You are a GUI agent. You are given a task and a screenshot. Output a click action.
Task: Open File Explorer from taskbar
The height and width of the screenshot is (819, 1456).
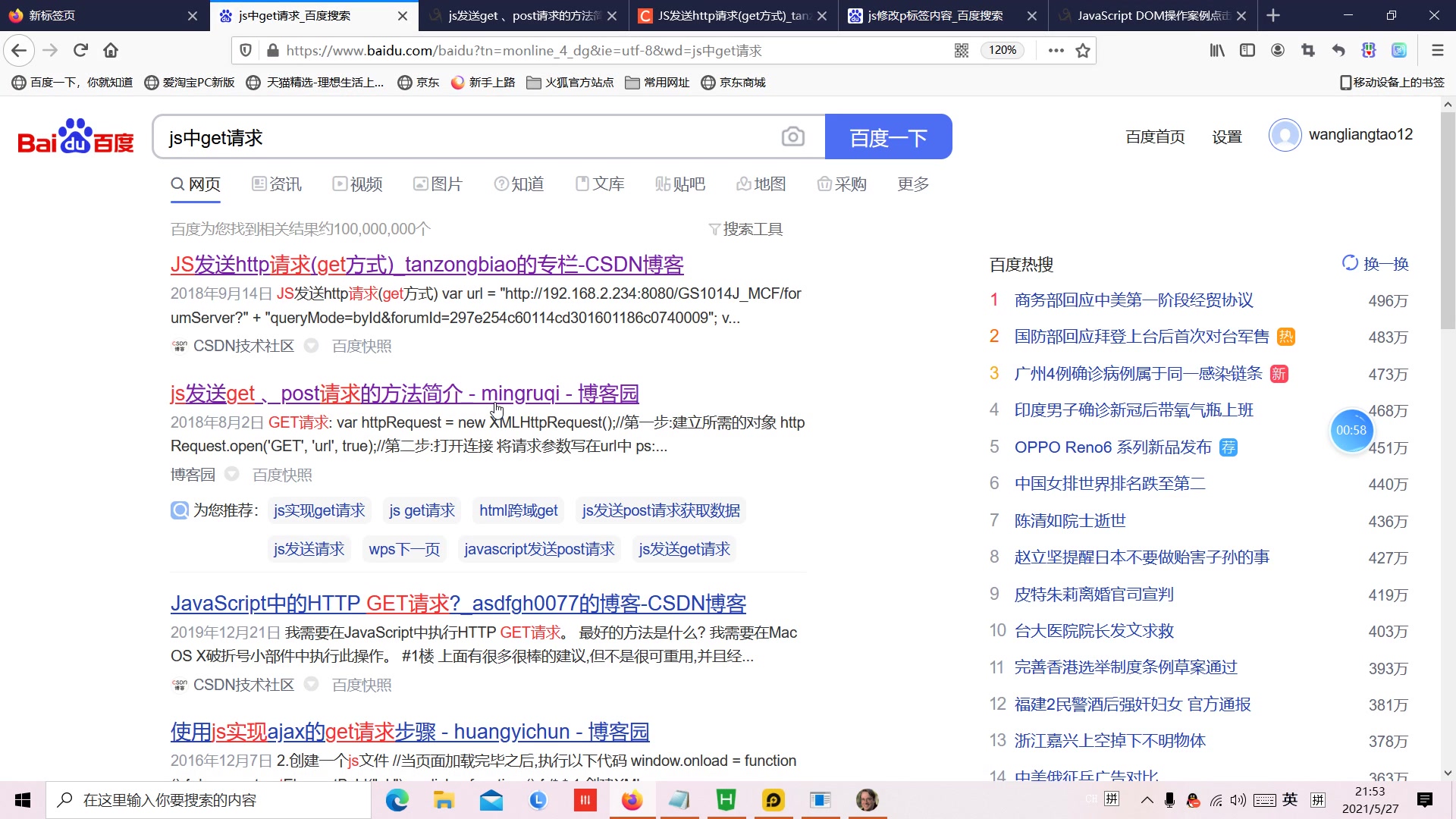pos(444,800)
